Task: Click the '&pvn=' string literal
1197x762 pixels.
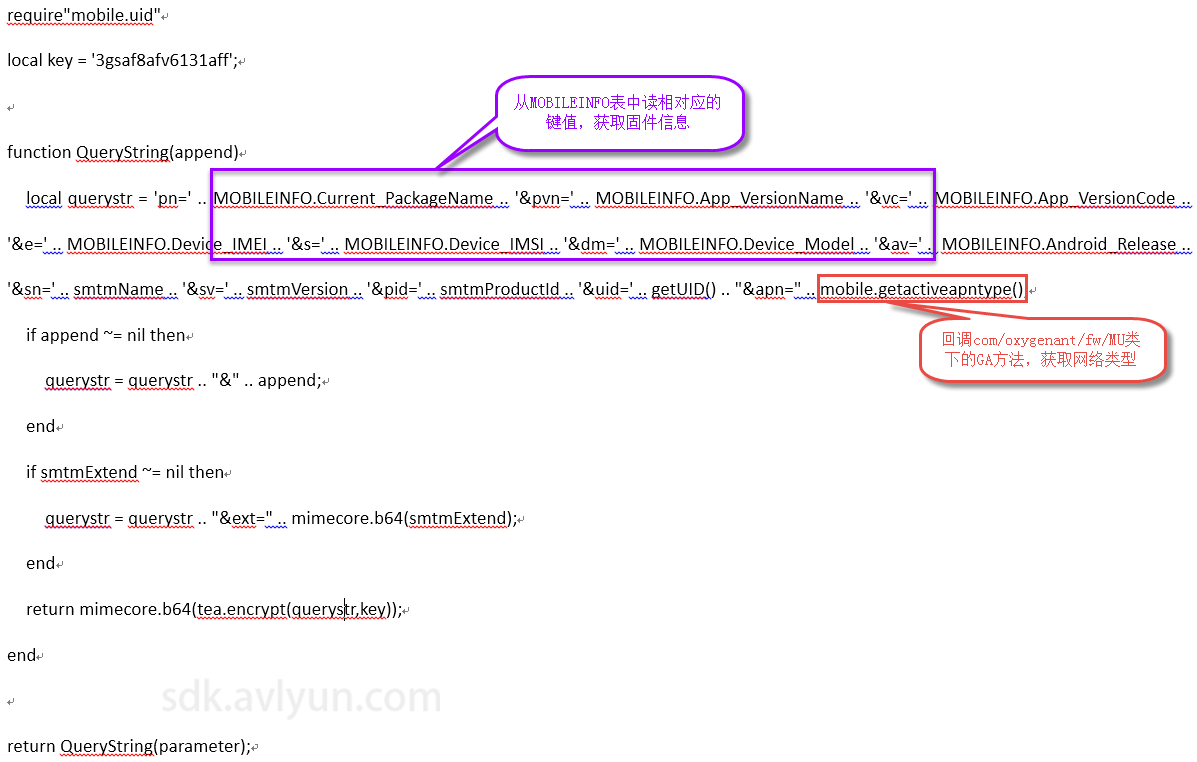Action: point(544,199)
